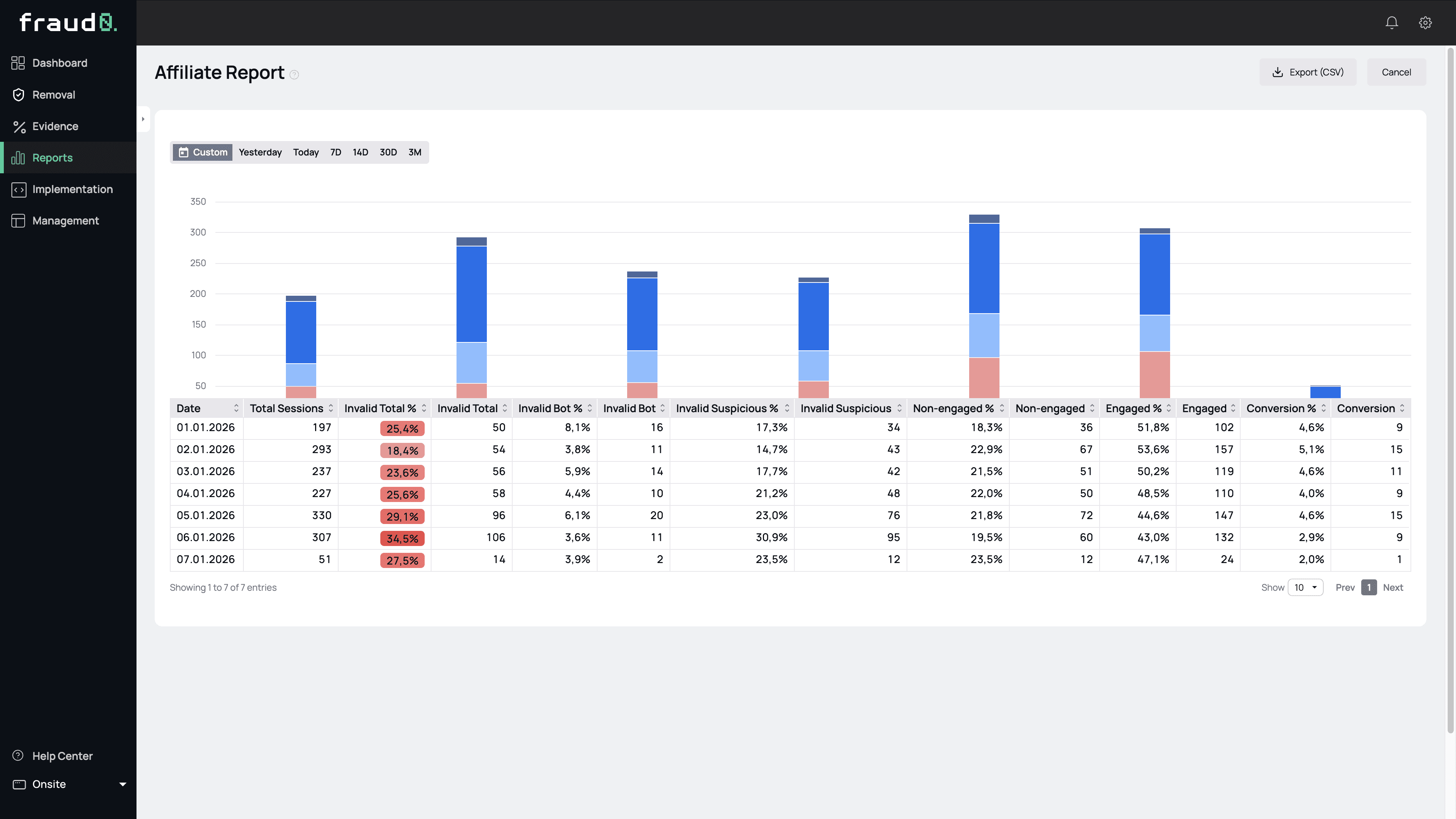Collapse the left panel with the arrow chevron

[143, 119]
